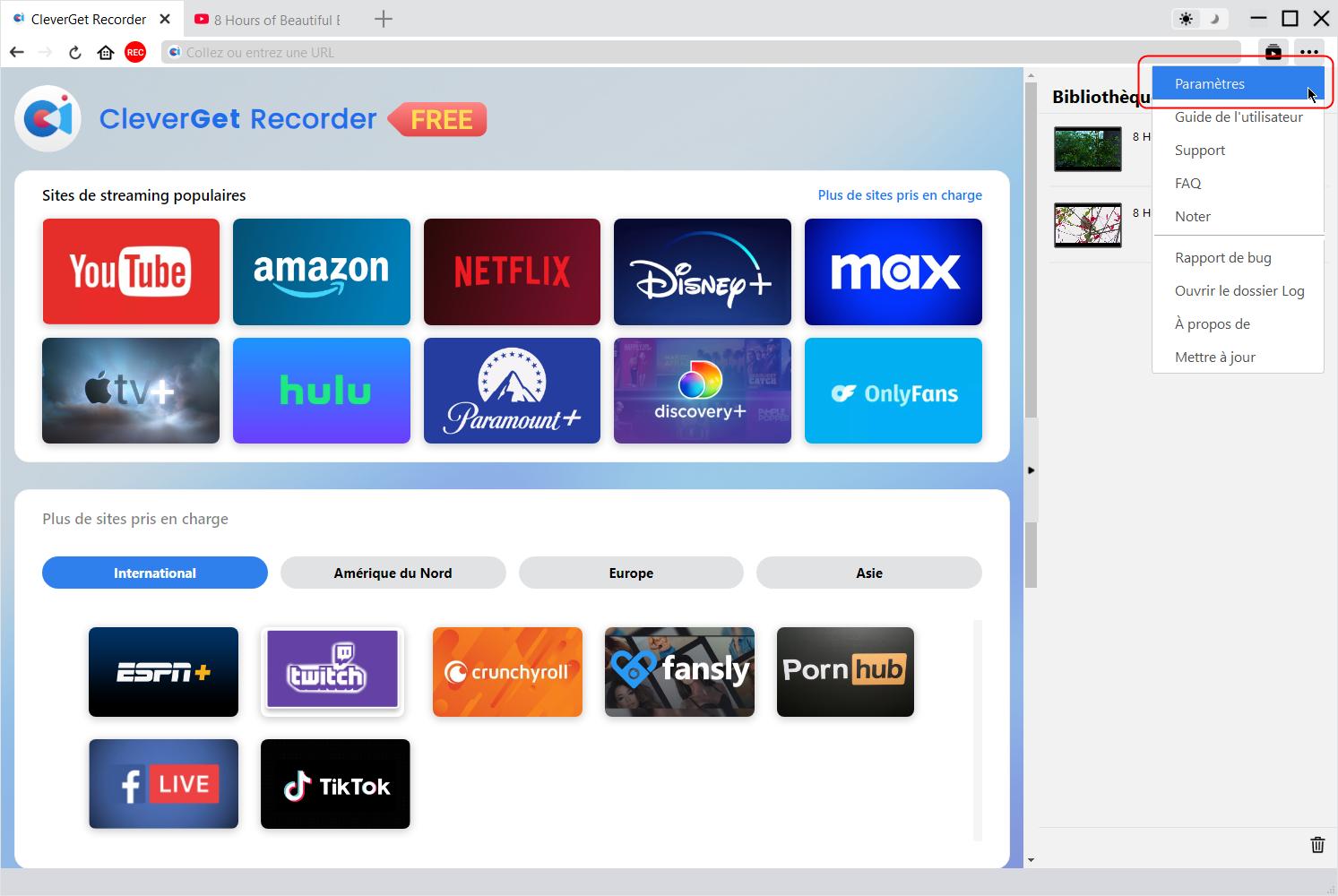Screen dimensions: 1338x896
Task: Select the Amérique du Nord filter
Action: pyautogui.click(x=393, y=573)
